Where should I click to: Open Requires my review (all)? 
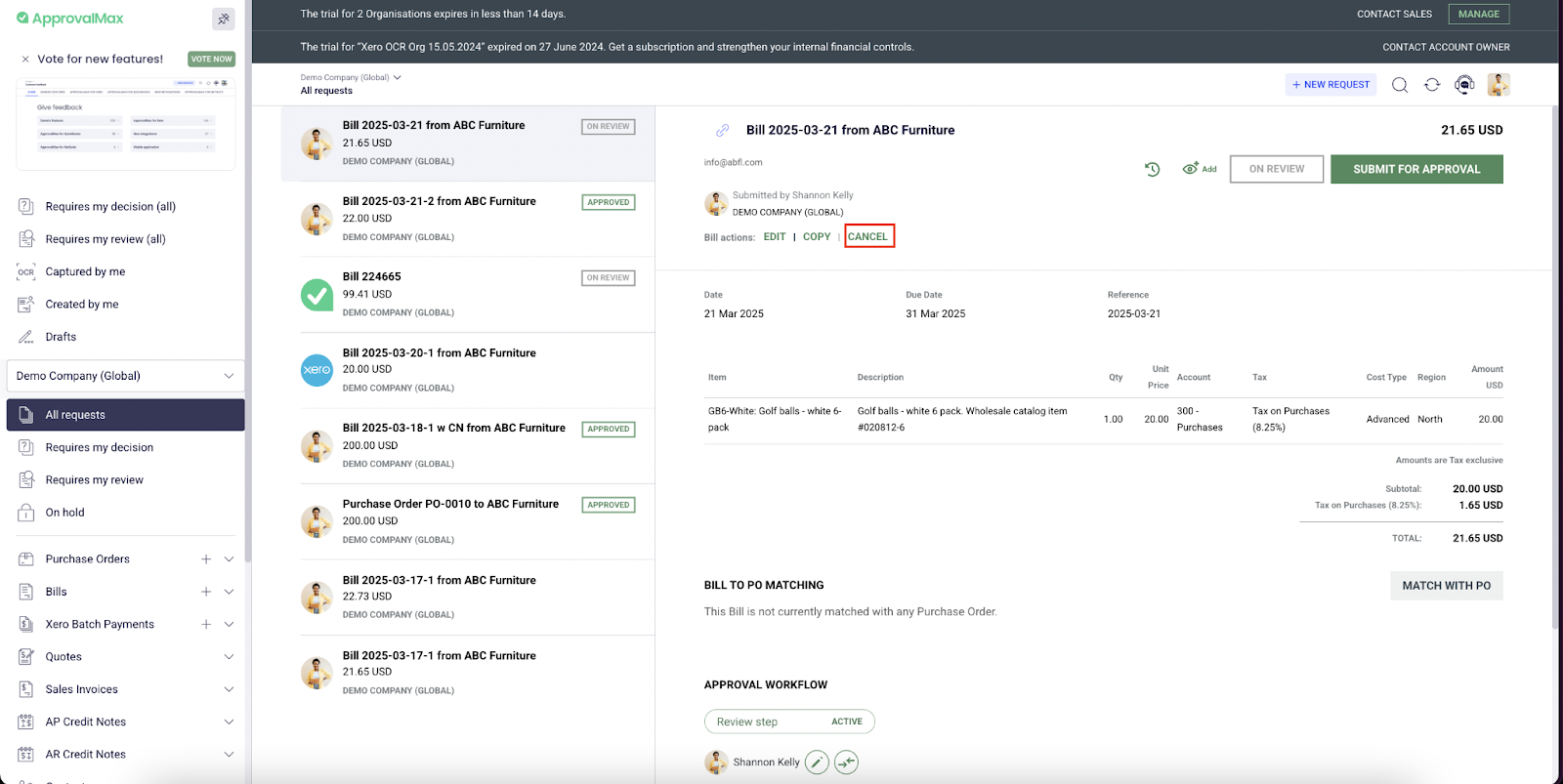(106, 239)
